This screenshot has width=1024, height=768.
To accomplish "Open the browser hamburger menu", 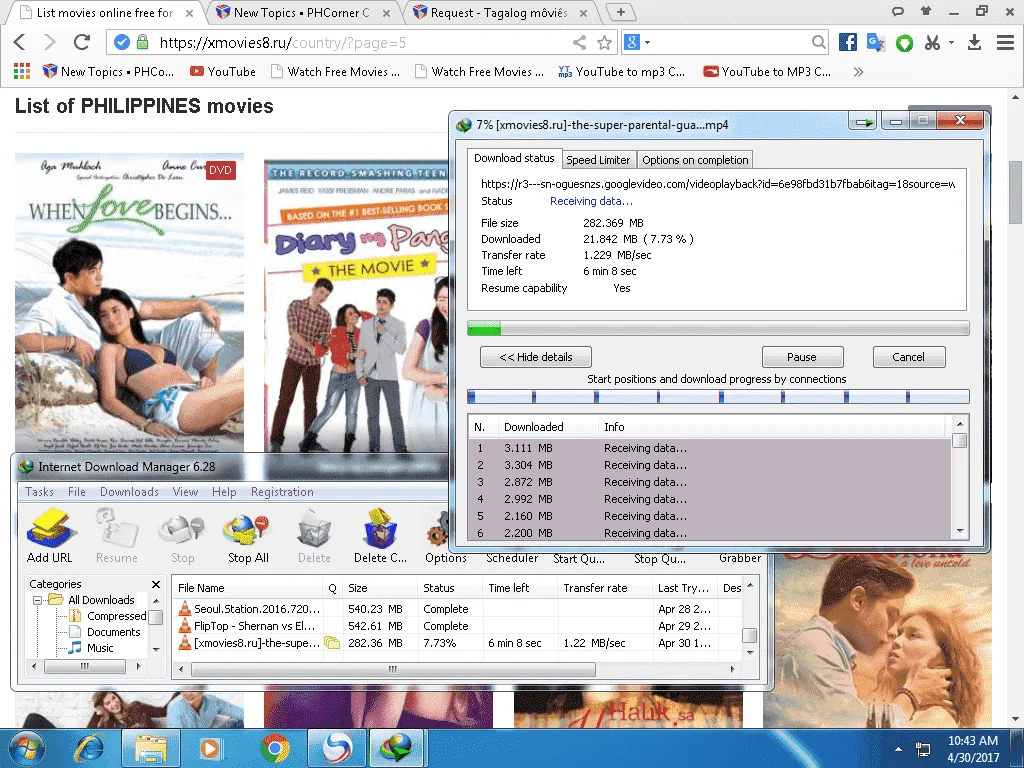I will click(x=1005, y=42).
